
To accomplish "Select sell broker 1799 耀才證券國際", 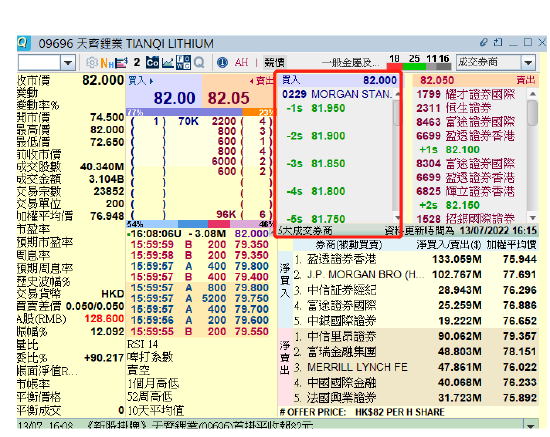I will coord(466,94).
